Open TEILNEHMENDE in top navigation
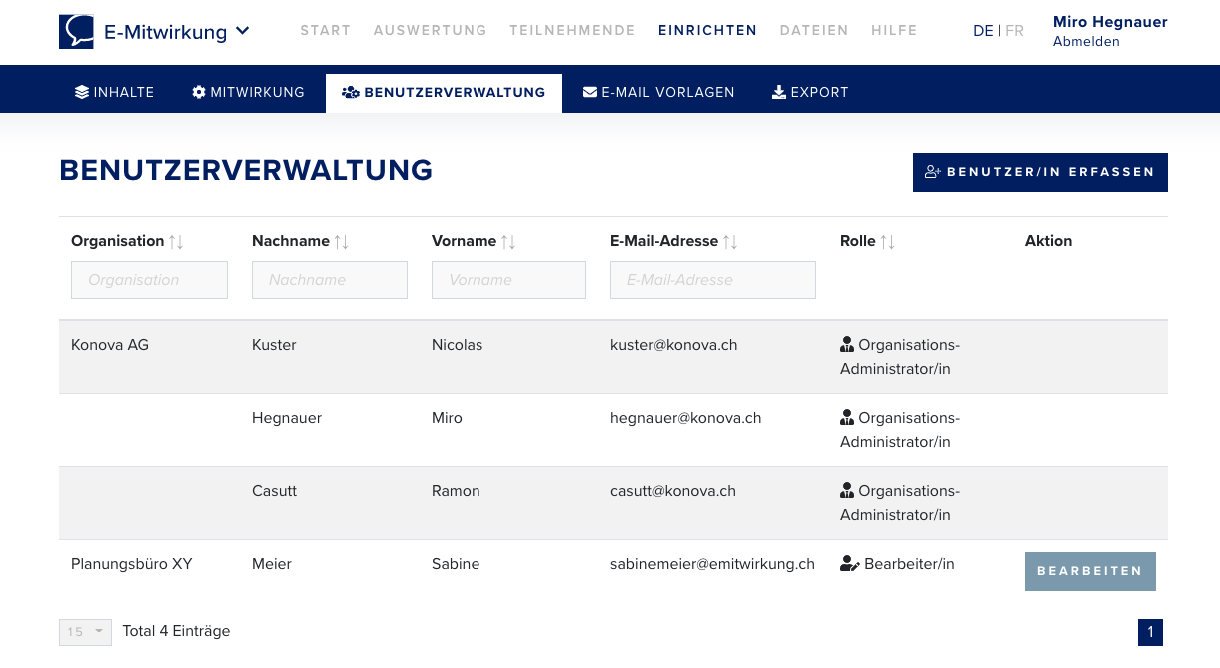 click(572, 31)
